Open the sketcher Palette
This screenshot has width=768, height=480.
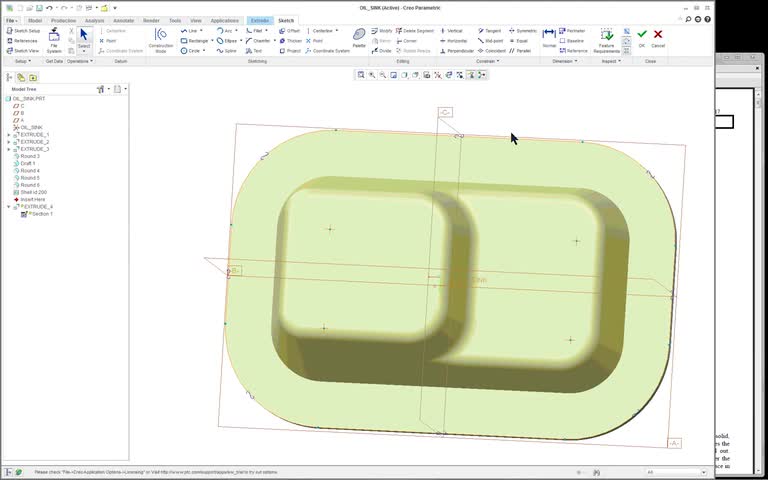(359, 37)
